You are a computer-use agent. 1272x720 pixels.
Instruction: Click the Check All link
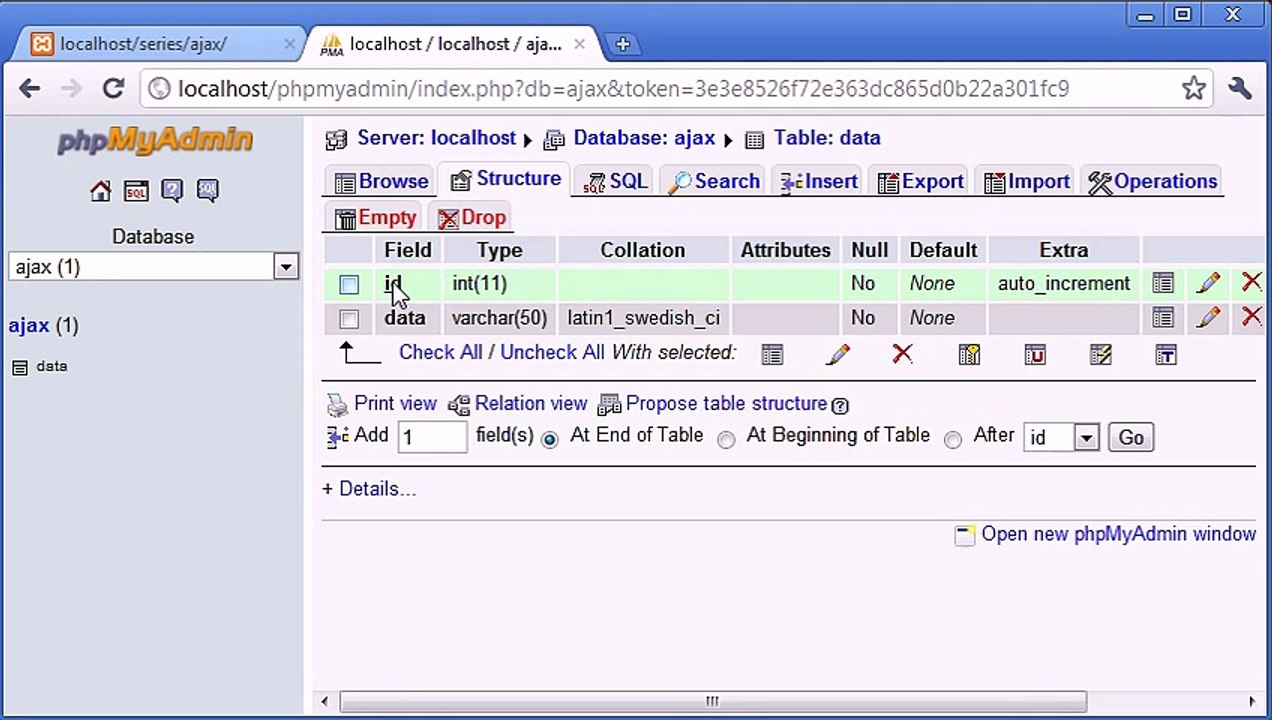pos(441,353)
